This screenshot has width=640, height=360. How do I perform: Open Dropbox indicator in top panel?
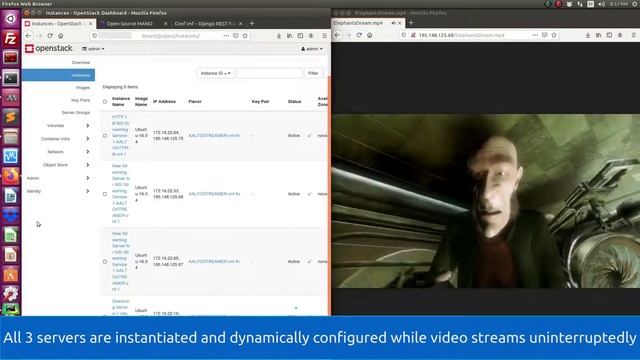(x=569, y=4)
